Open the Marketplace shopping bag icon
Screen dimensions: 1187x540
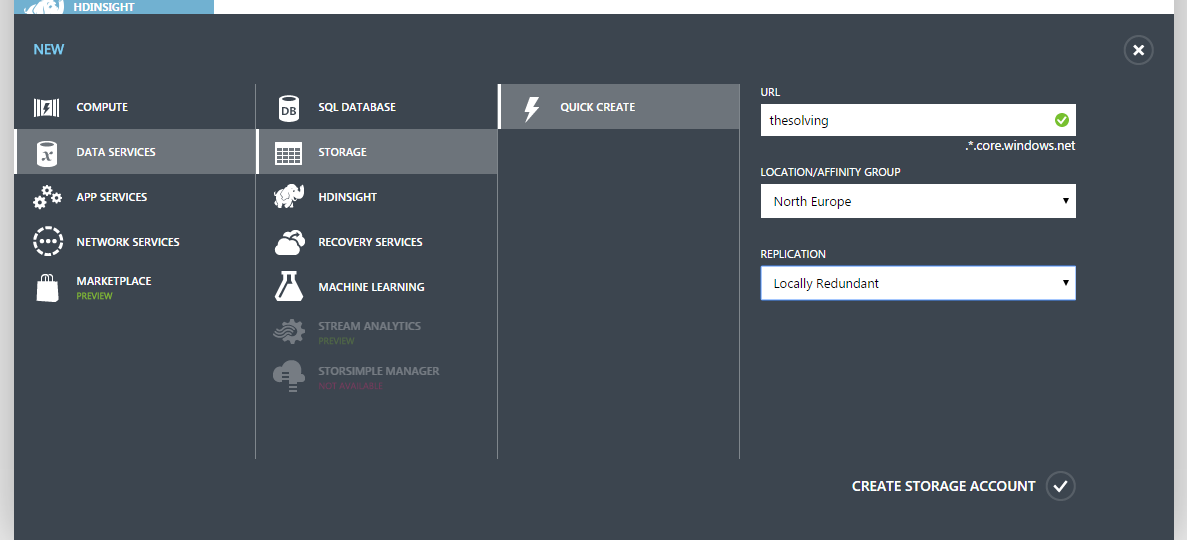click(x=47, y=288)
